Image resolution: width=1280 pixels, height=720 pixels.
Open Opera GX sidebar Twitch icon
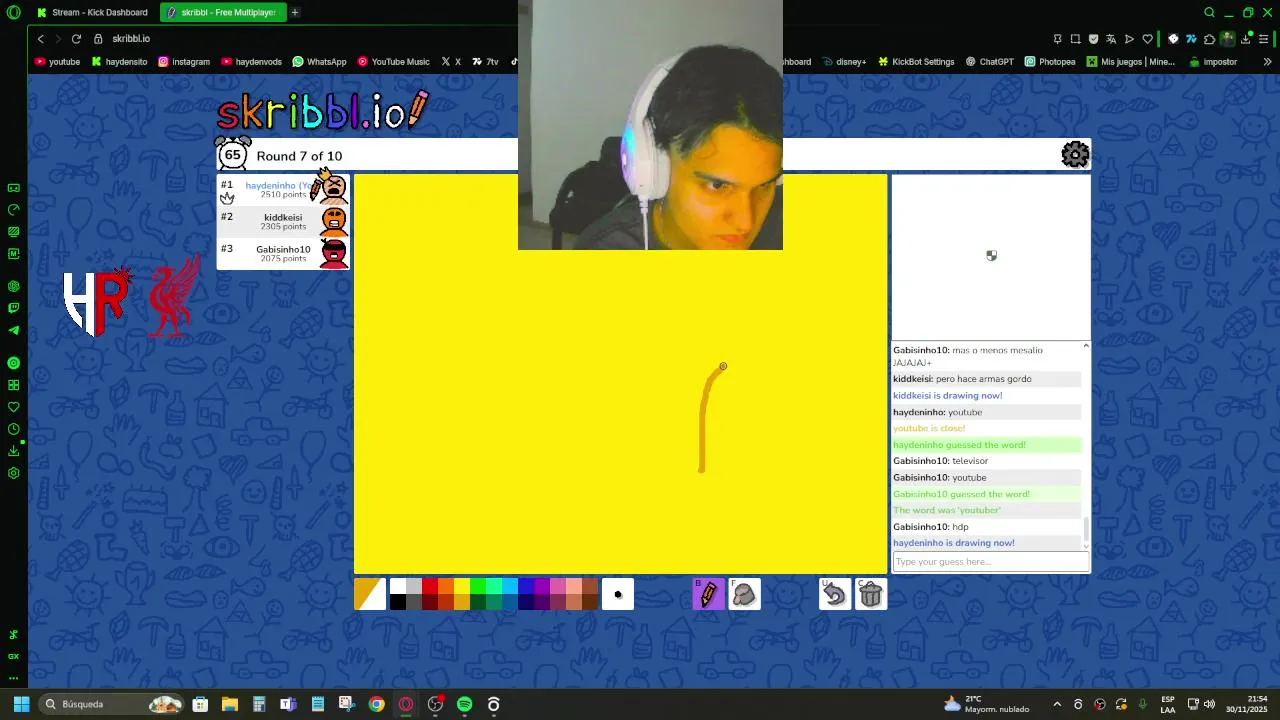pyautogui.click(x=13, y=308)
